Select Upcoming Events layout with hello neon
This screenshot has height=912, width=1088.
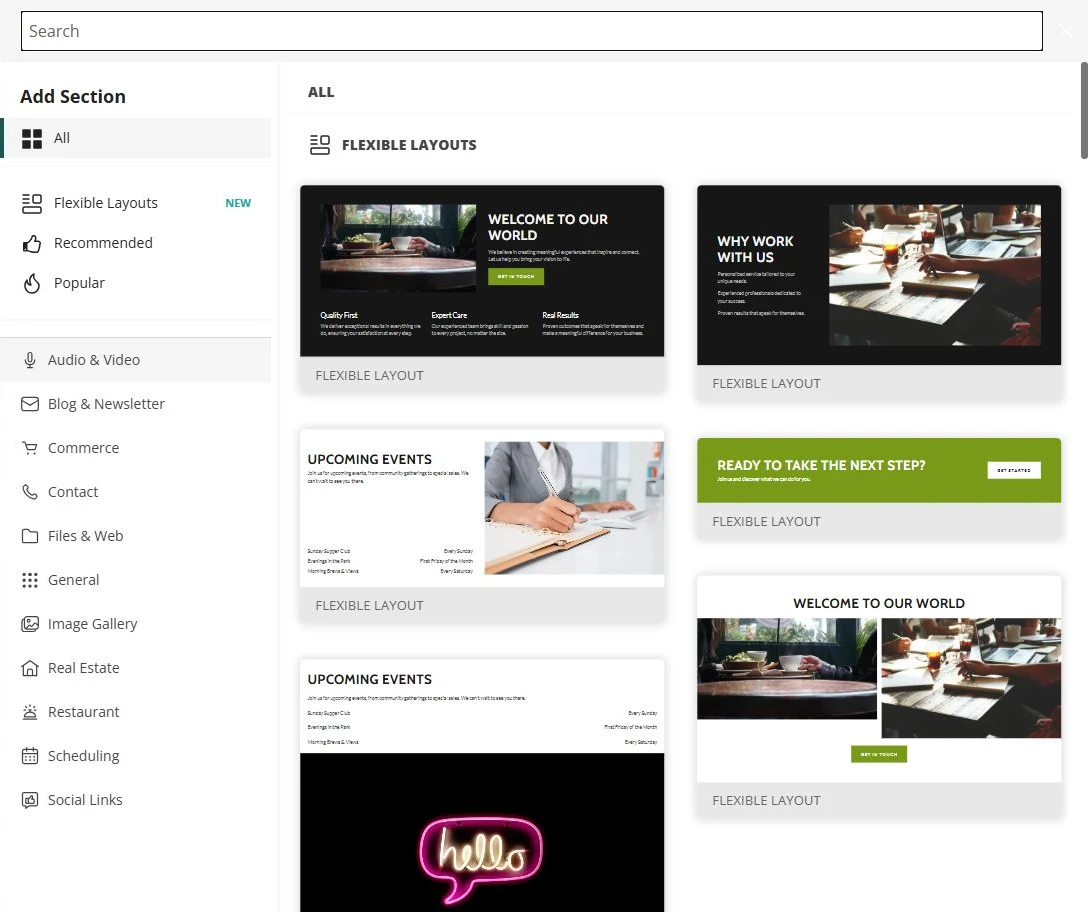[482, 786]
